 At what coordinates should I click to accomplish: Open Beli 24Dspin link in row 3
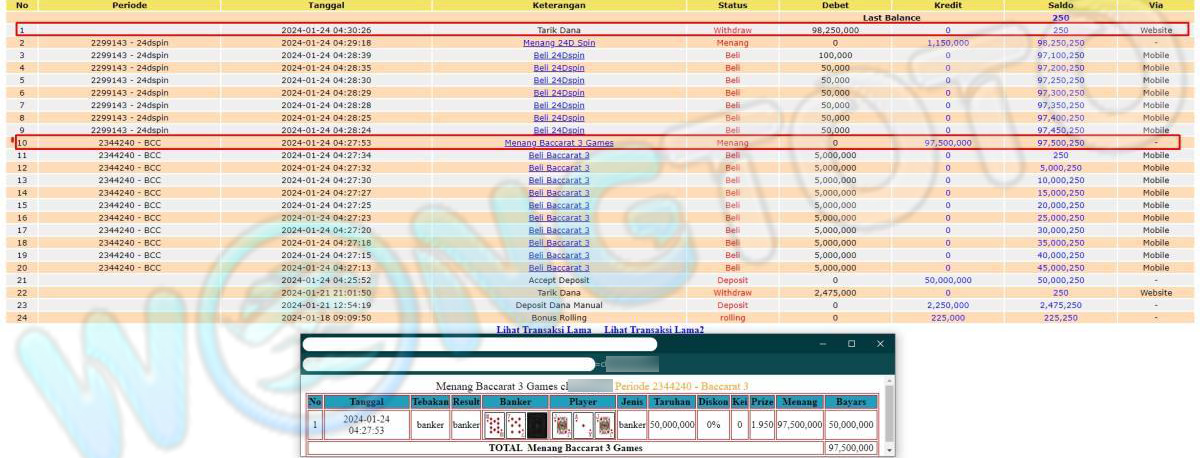tap(559, 56)
